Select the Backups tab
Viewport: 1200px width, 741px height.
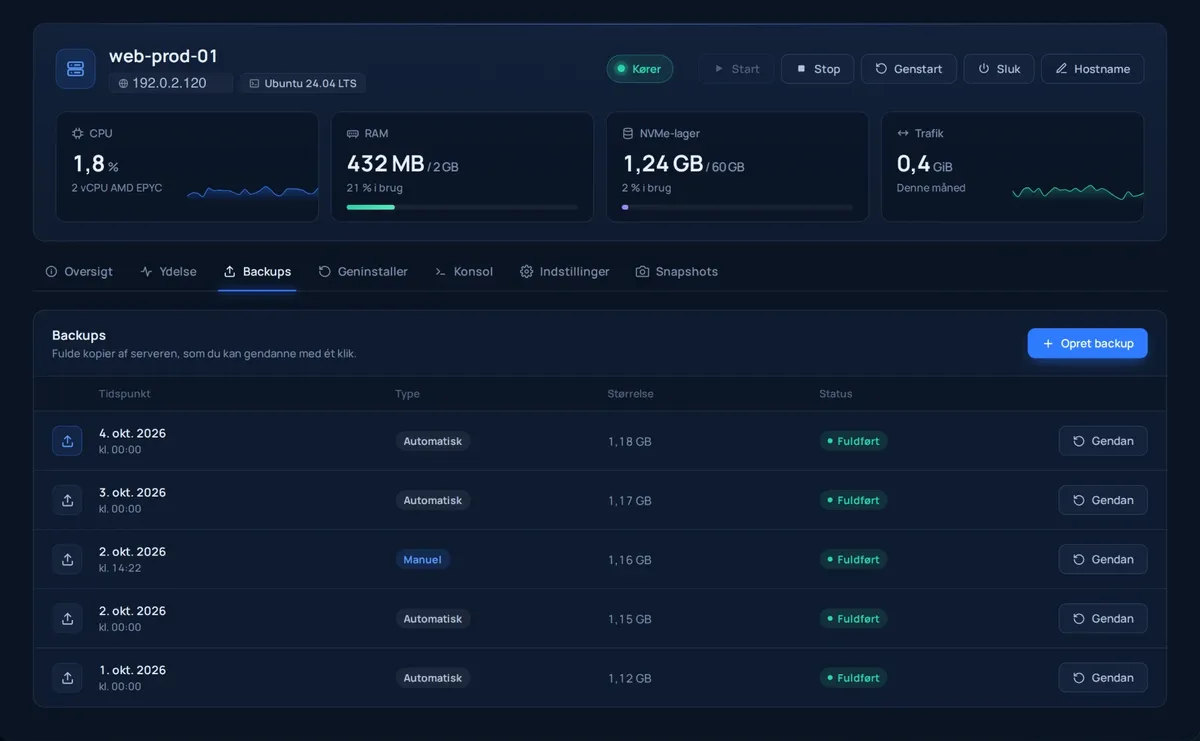tap(257, 272)
